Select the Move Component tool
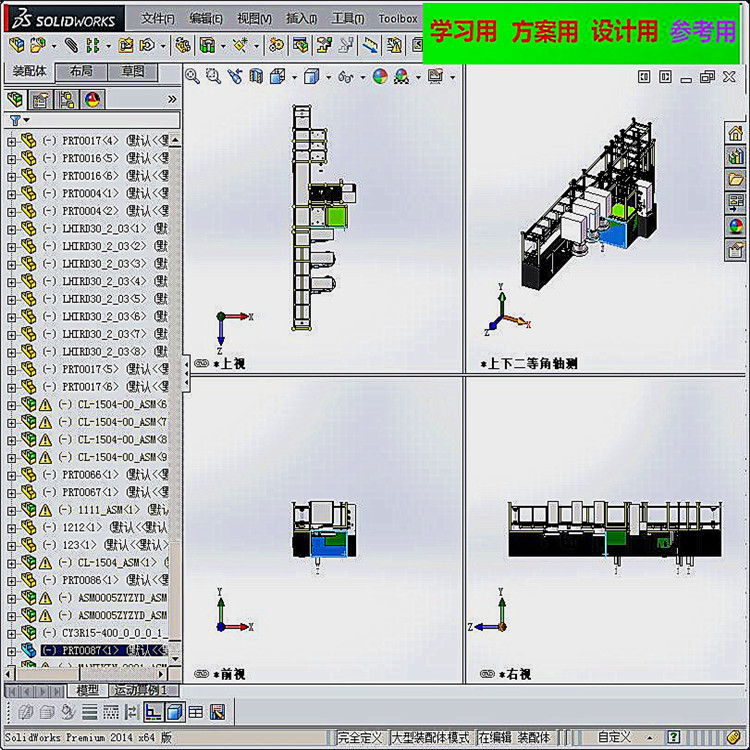The height and width of the screenshot is (750, 750). pyautogui.click(x=147, y=45)
